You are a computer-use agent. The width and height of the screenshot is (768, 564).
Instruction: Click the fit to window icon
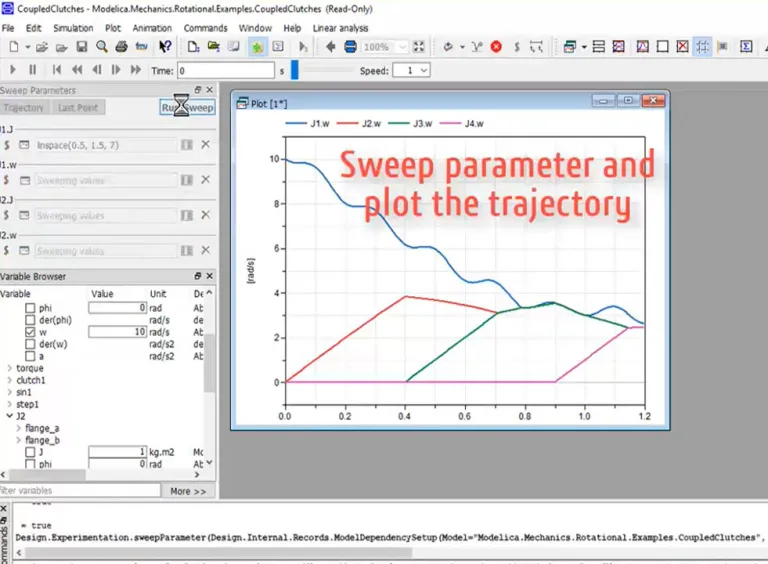(419, 47)
